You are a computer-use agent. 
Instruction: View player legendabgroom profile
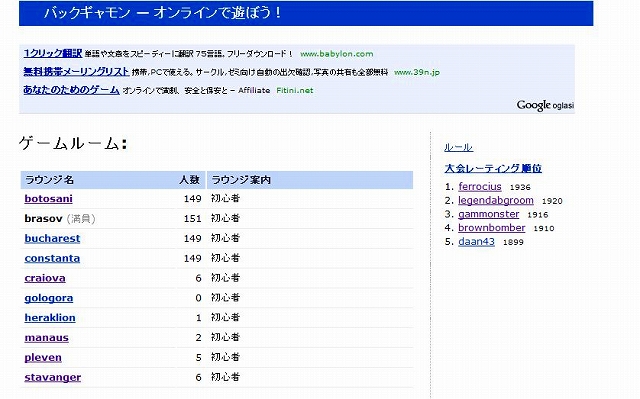[496, 200]
